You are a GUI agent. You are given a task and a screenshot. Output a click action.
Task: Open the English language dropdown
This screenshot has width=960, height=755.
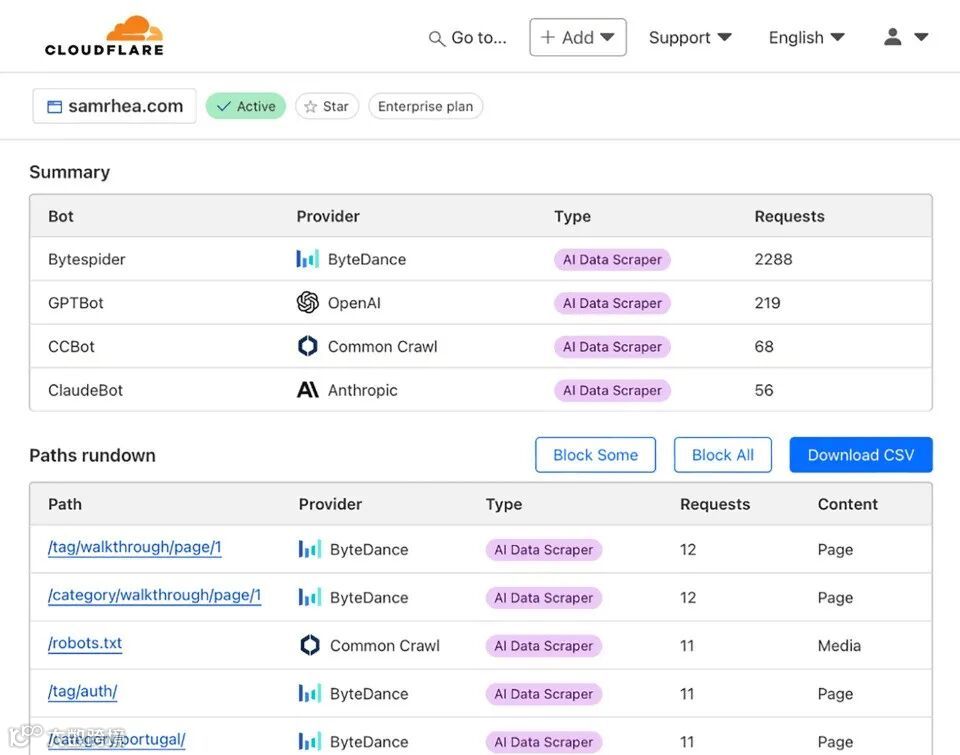click(806, 38)
